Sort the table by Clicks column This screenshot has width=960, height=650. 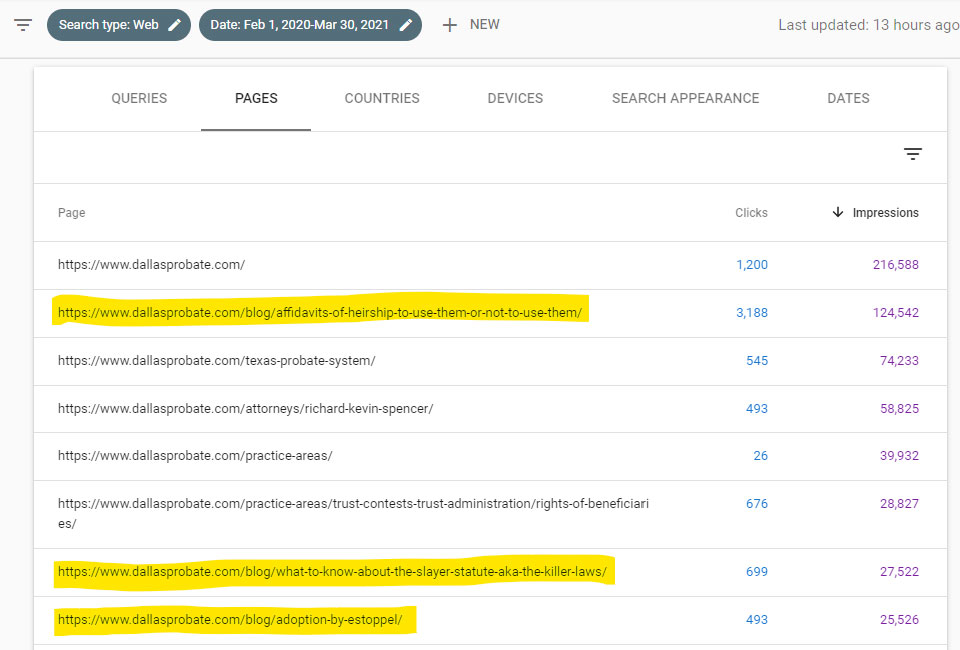[x=751, y=213]
